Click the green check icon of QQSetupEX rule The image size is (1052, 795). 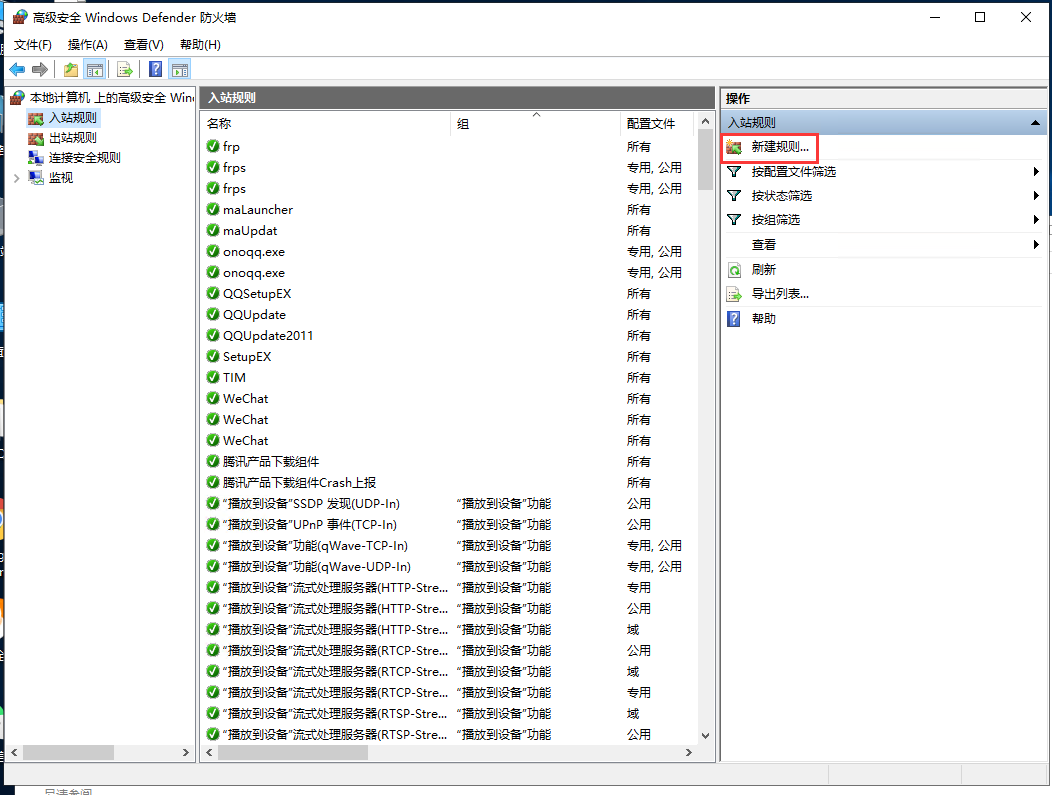[213, 293]
